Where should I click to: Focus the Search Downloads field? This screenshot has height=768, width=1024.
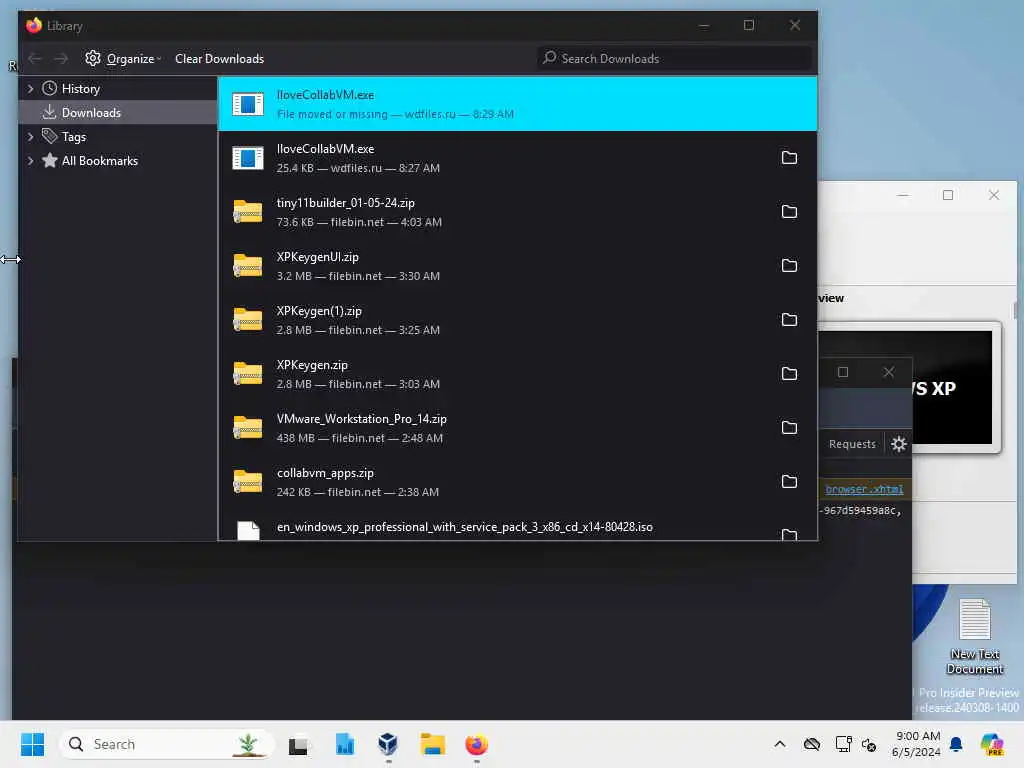674,59
